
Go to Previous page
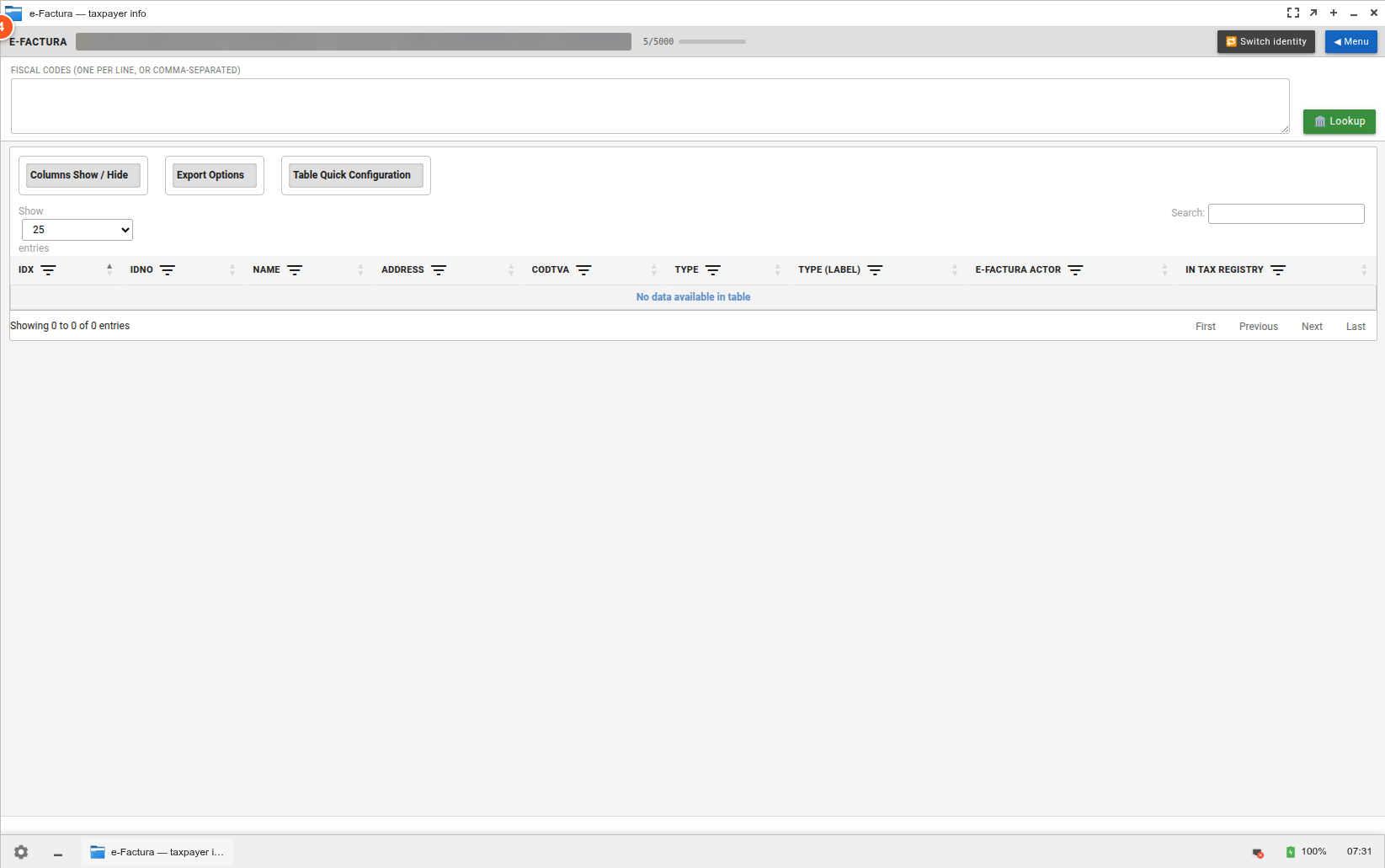(x=1259, y=327)
